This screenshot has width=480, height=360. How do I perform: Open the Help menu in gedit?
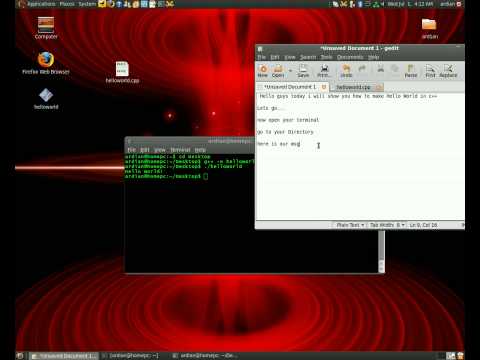pyautogui.click(x=374, y=57)
